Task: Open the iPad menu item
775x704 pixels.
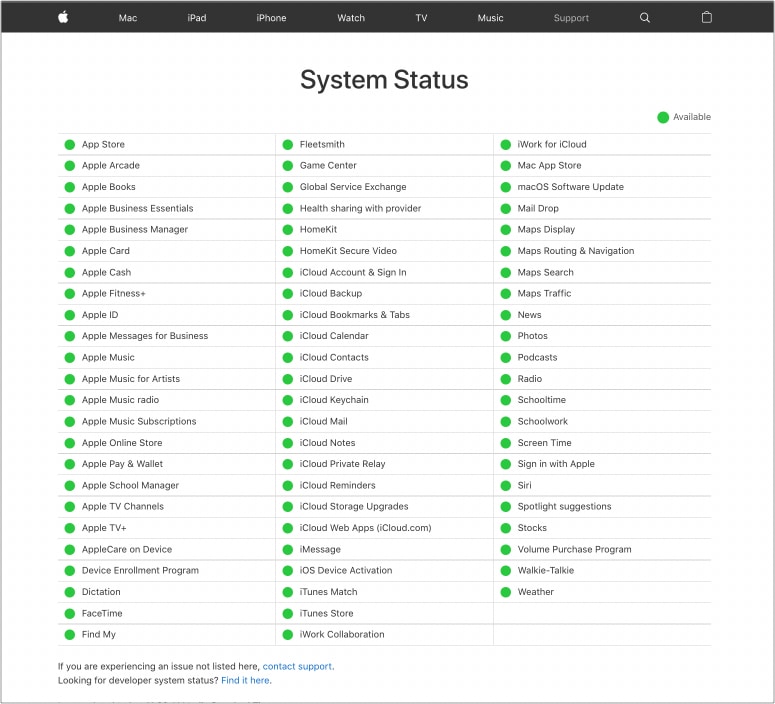Action: click(x=197, y=18)
